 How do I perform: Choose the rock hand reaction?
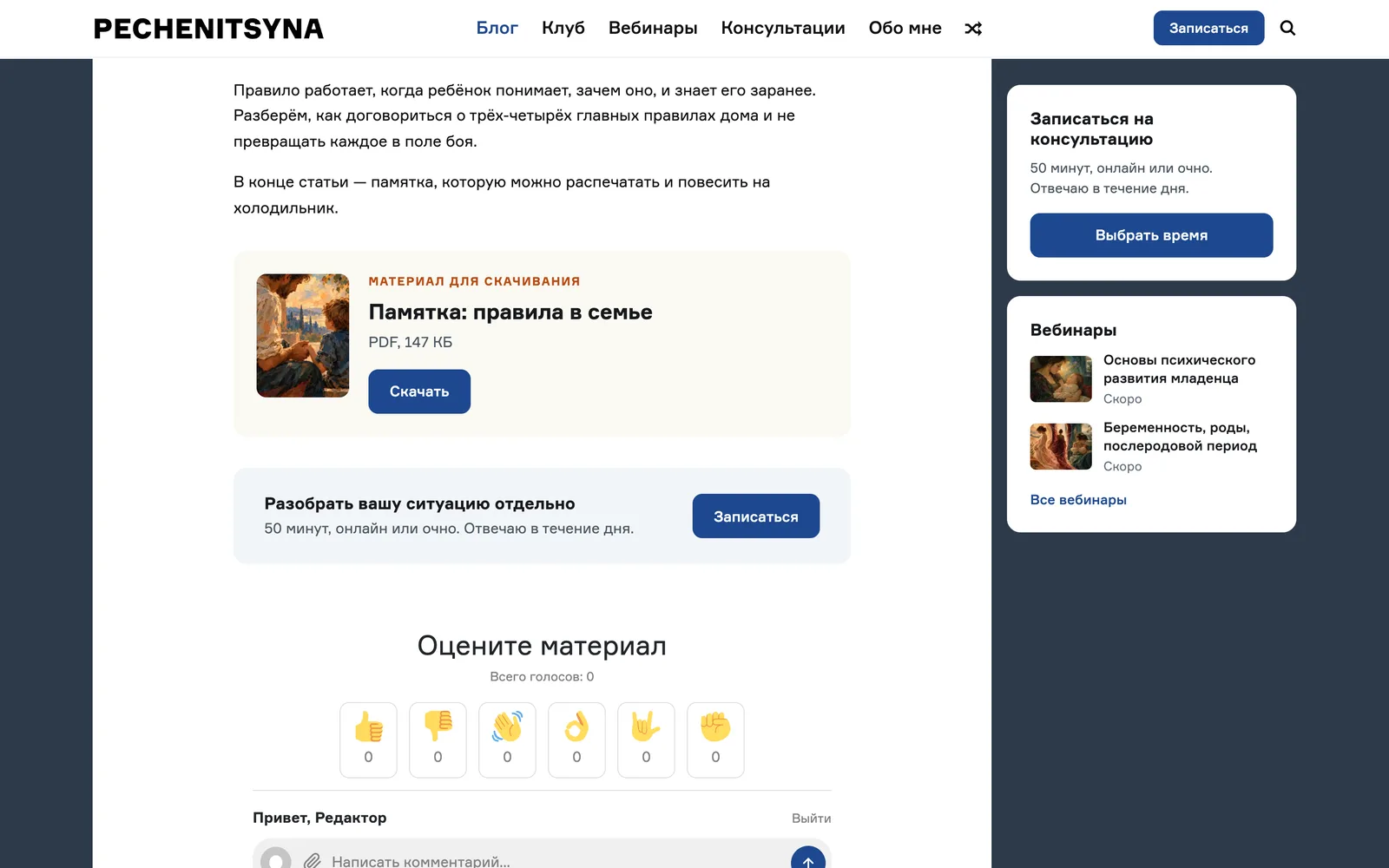pyautogui.click(x=646, y=740)
